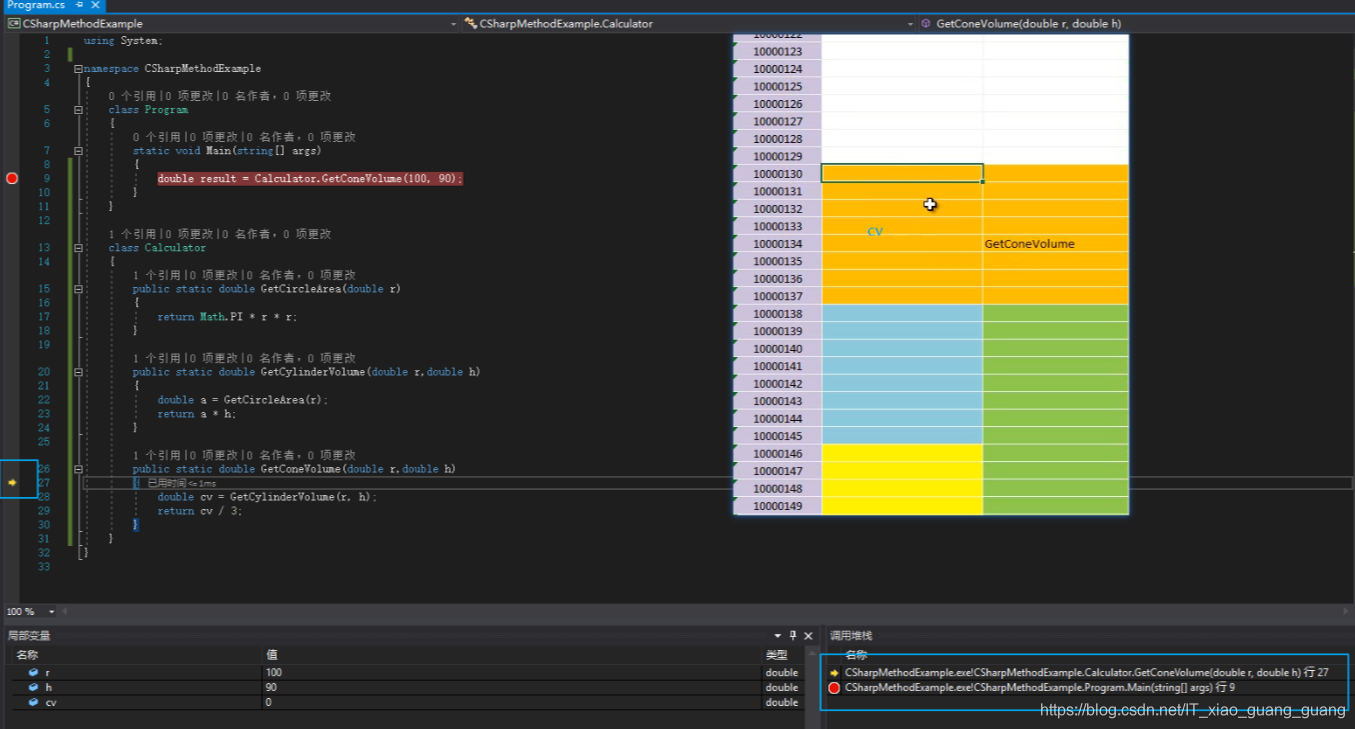
Task: Click the 名称 column header in call stack
Action: pyautogui.click(x=857, y=655)
